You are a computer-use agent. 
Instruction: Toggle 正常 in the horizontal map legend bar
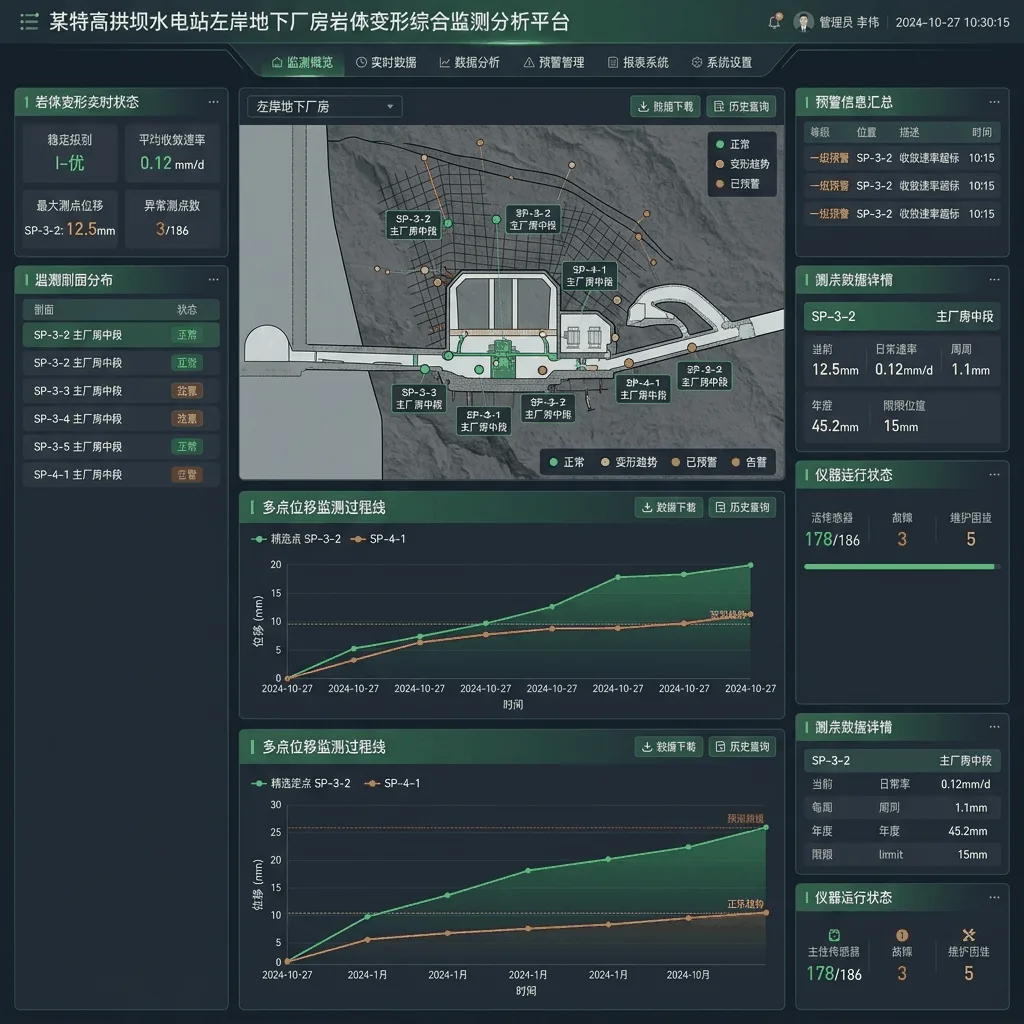[567, 462]
